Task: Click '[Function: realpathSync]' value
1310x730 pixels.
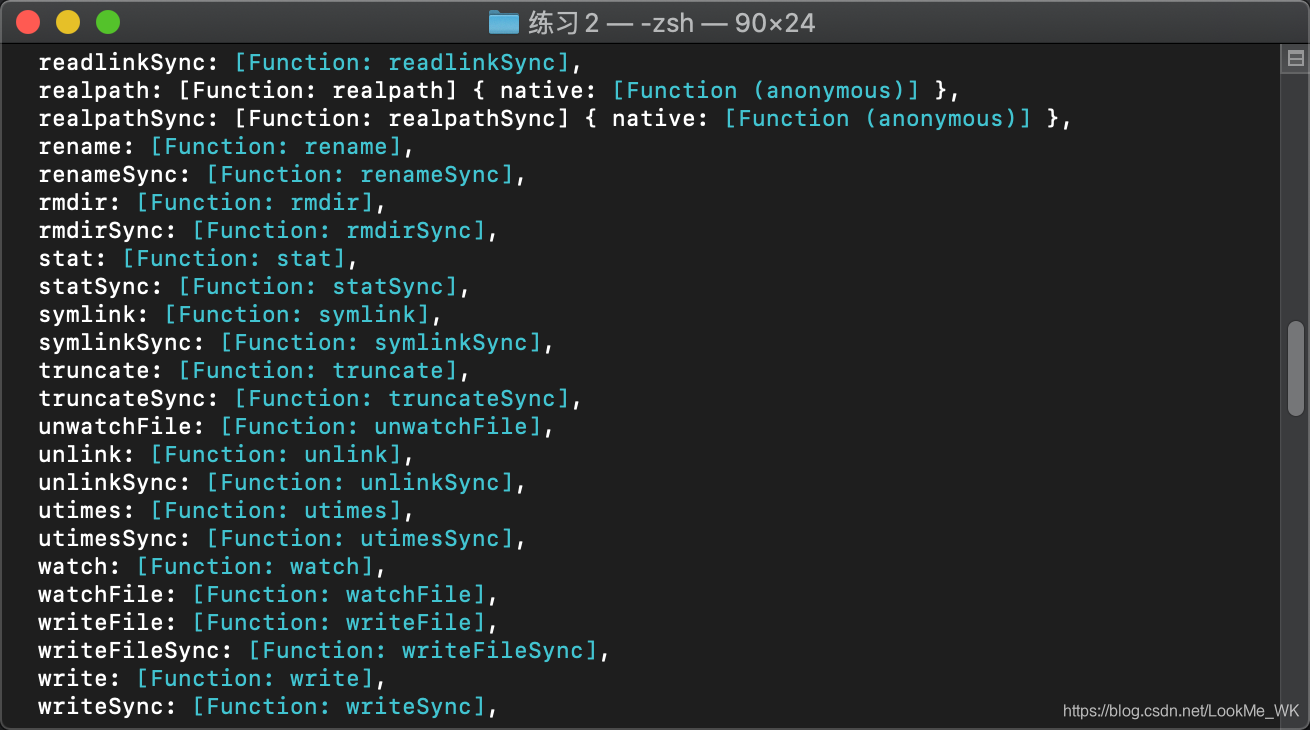Action: point(402,119)
